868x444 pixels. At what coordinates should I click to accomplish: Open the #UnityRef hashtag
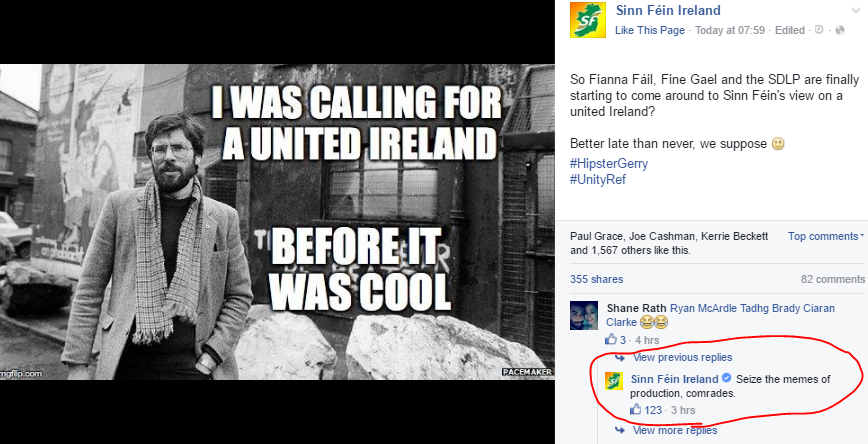(x=598, y=179)
